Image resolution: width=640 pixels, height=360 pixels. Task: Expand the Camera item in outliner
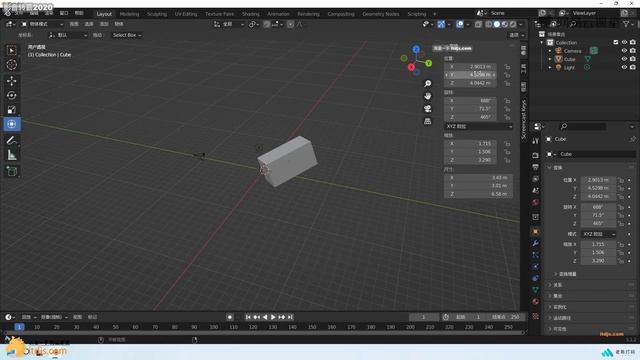pos(550,51)
